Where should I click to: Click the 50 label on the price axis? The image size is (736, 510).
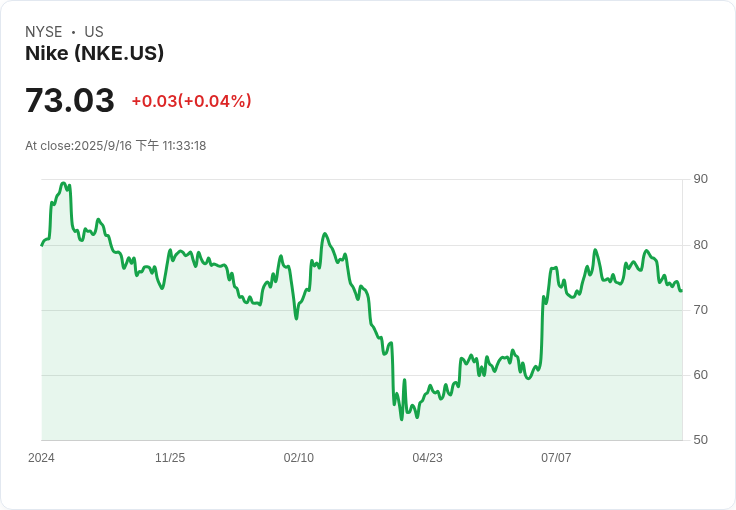pos(701,440)
